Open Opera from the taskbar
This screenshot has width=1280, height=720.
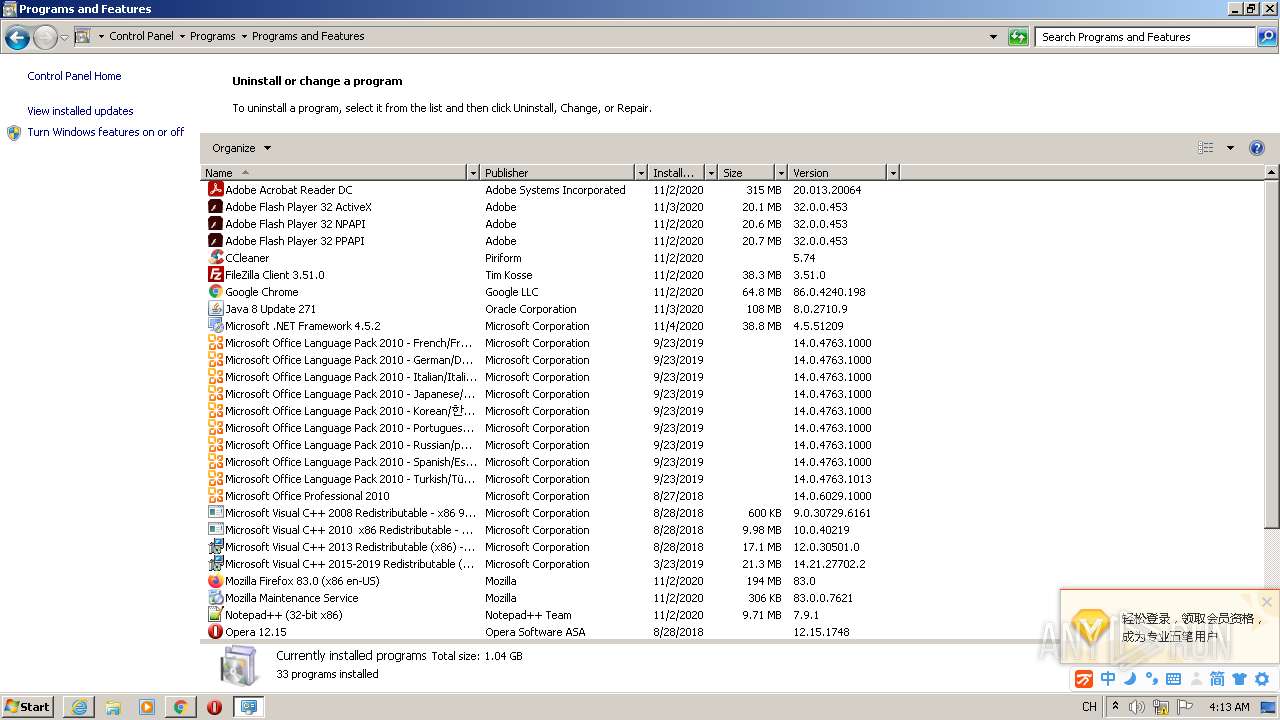pyautogui.click(x=214, y=707)
